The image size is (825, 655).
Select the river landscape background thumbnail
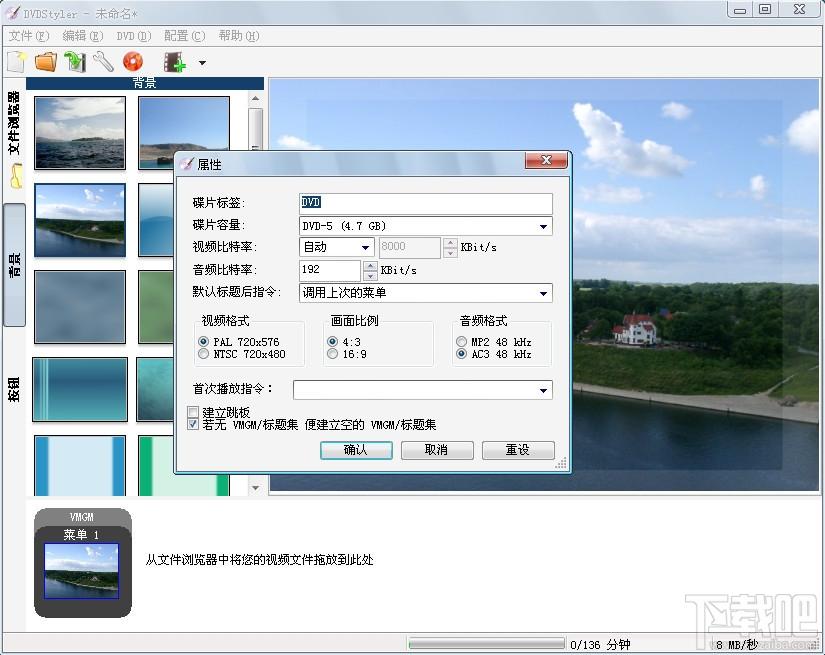click(x=80, y=220)
